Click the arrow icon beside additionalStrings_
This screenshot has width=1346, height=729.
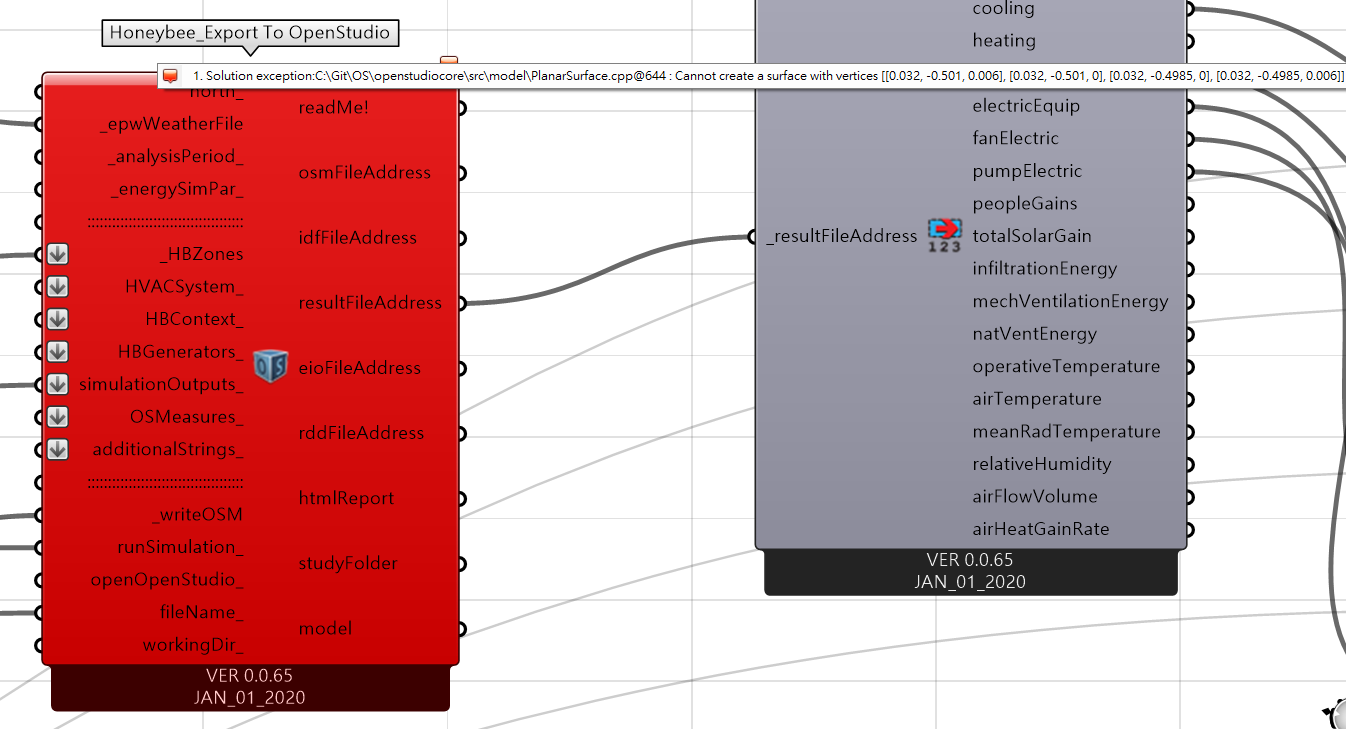58,449
